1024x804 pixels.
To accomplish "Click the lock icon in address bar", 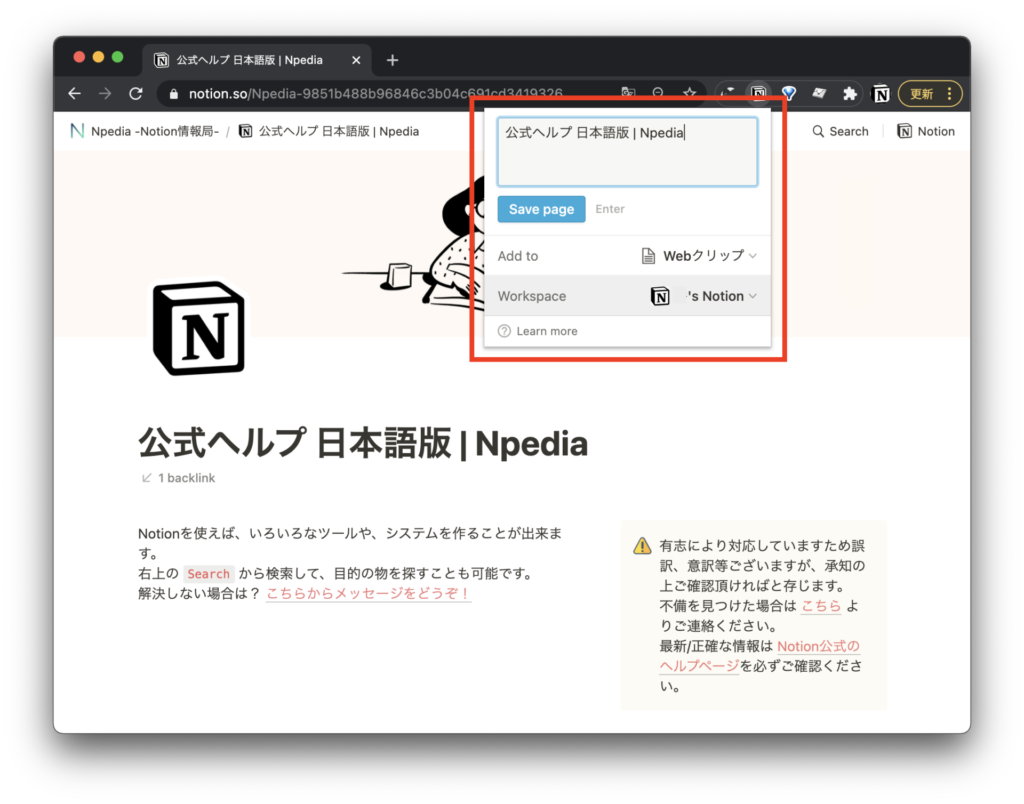I will 174,94.
